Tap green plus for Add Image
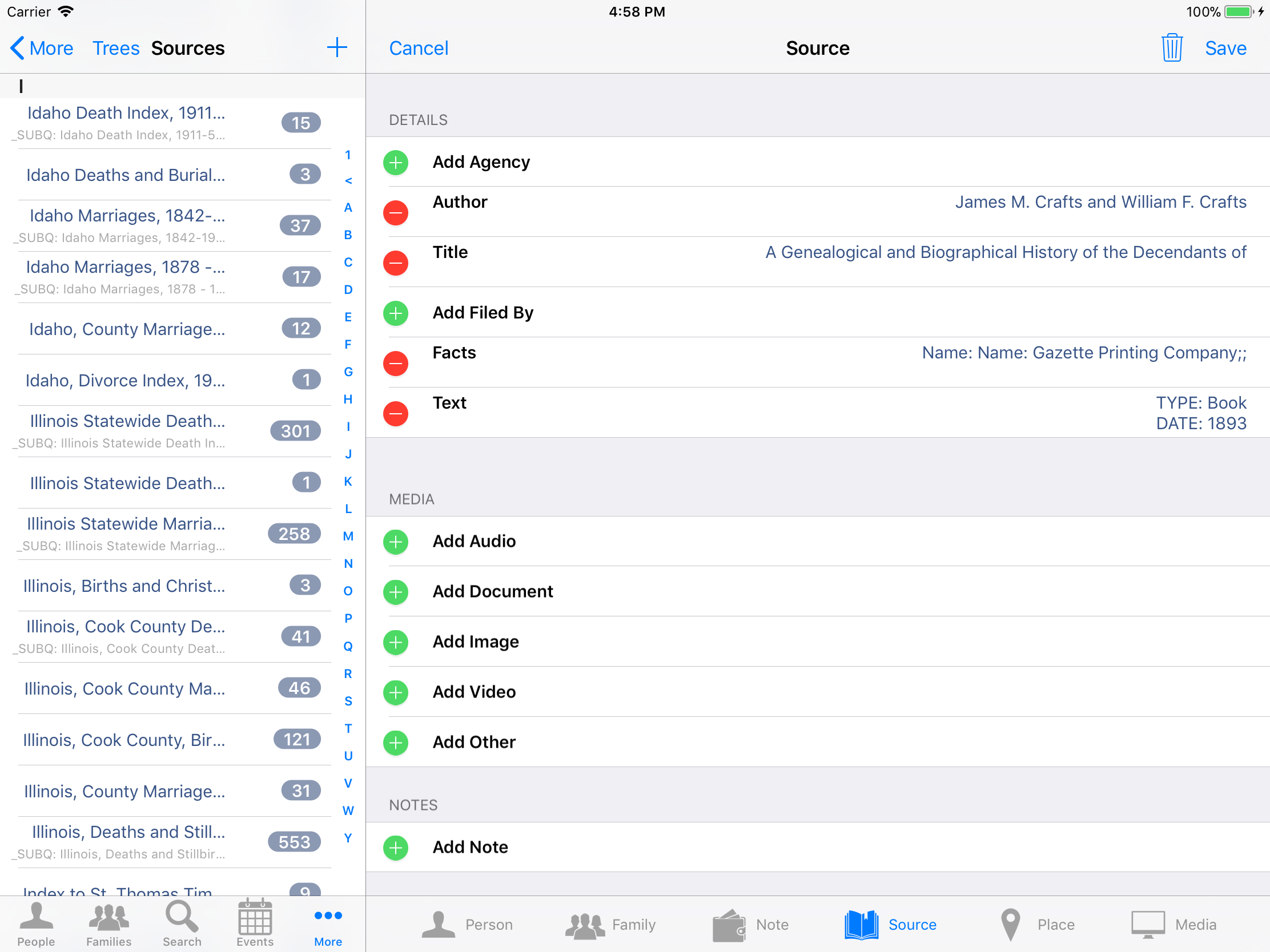 [x=396, y=642]
